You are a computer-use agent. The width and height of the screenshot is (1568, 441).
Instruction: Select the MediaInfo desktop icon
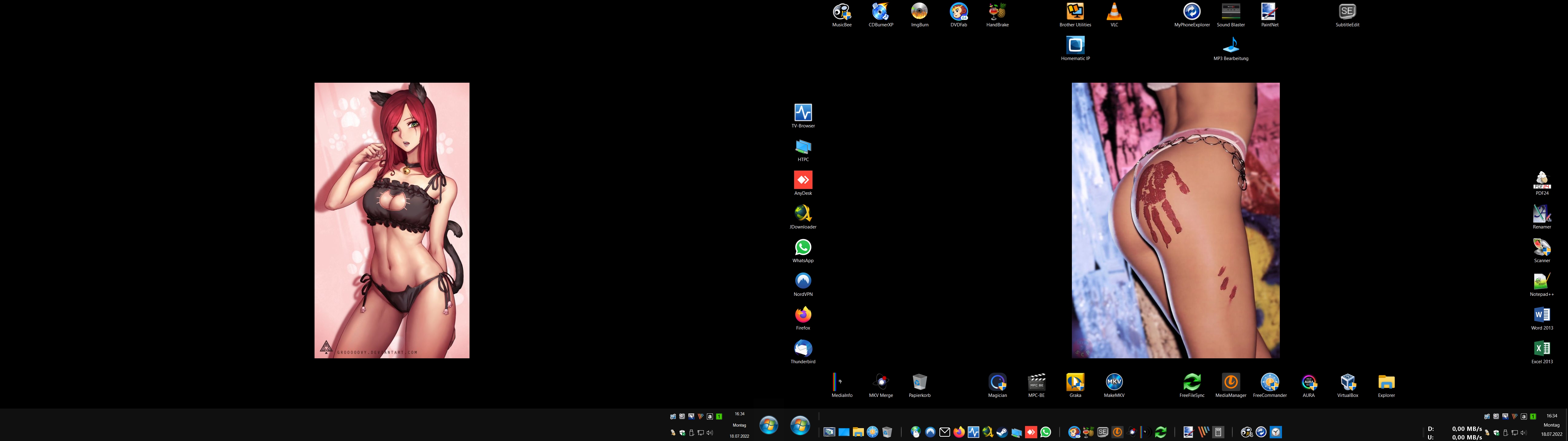coord(842,386)
